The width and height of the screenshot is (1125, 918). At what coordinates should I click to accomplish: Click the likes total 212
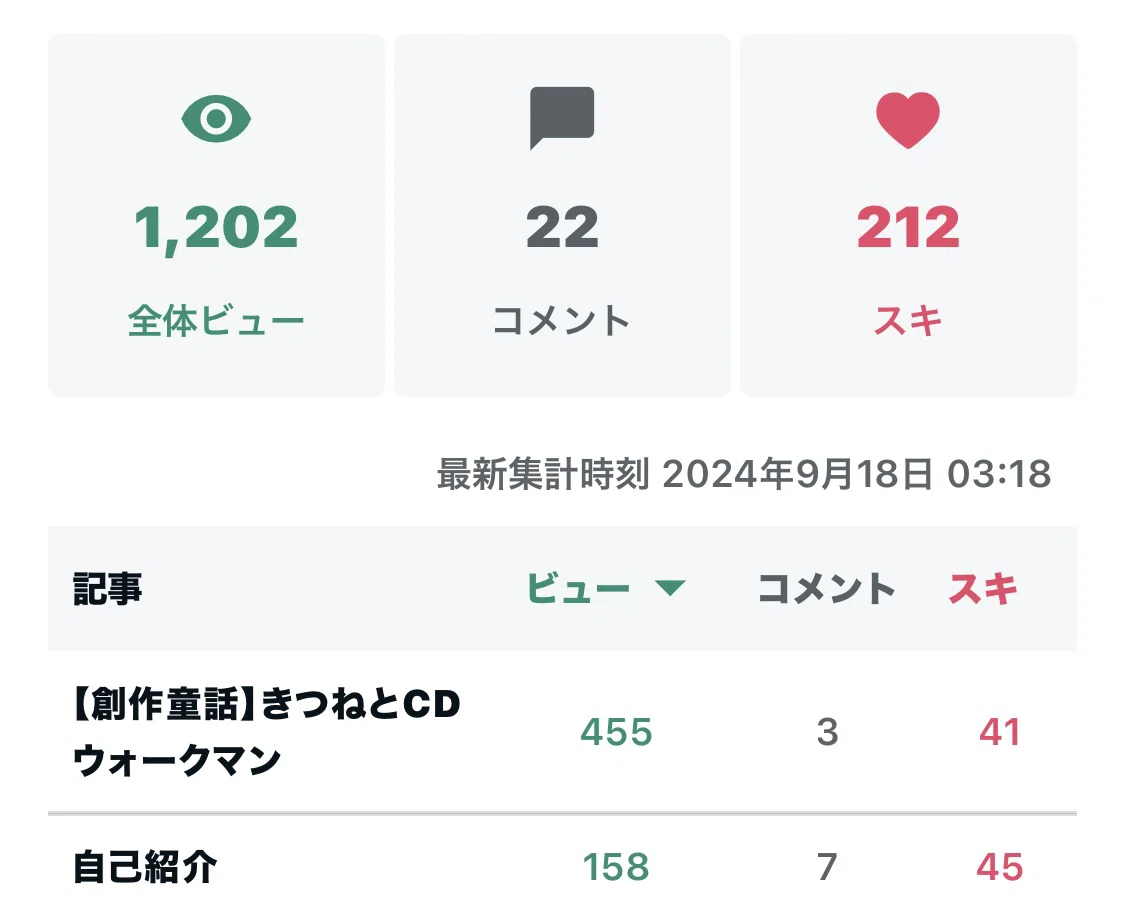(908, 228)
